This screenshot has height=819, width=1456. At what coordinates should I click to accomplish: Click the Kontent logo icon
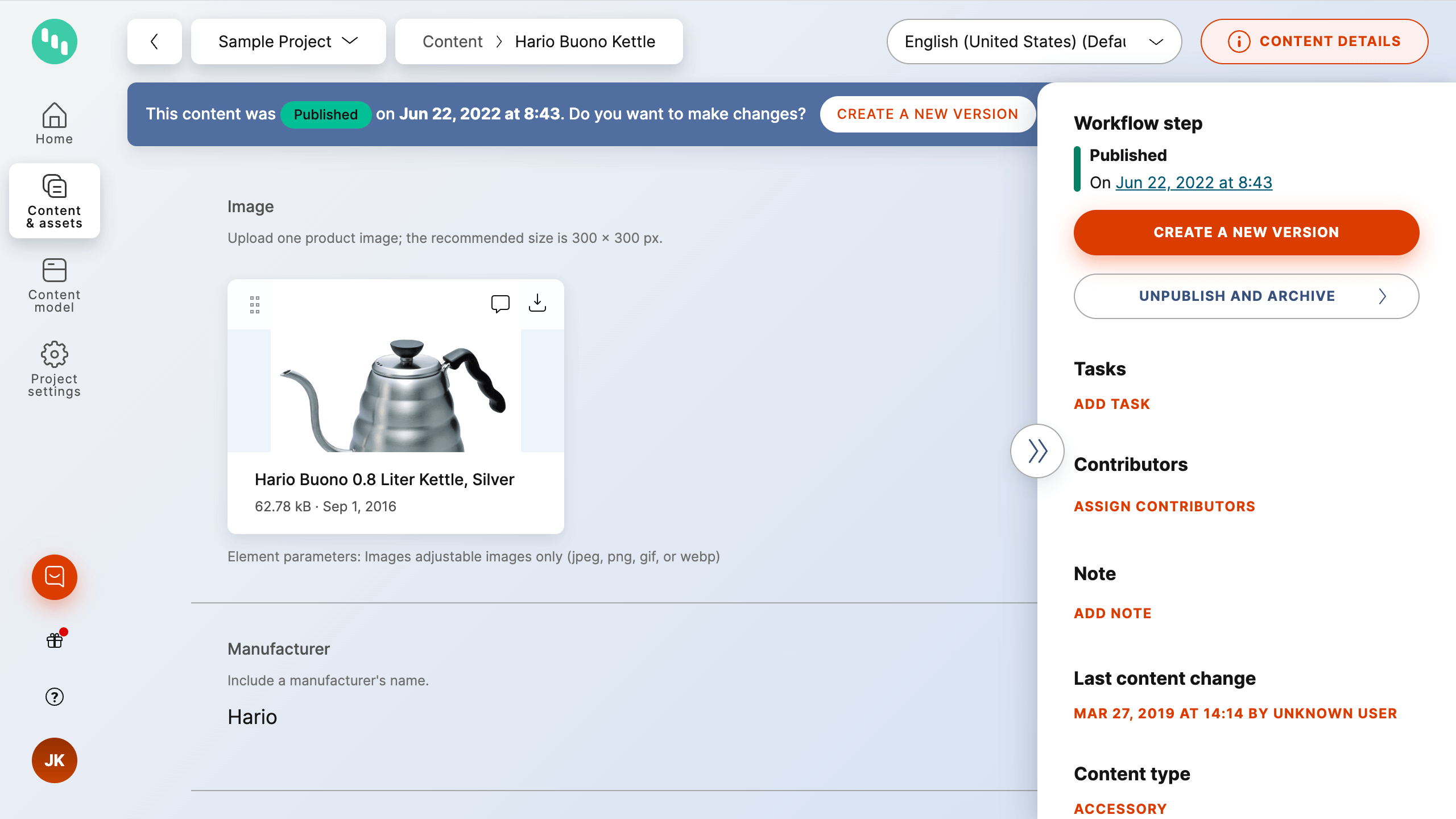point(54,42)
